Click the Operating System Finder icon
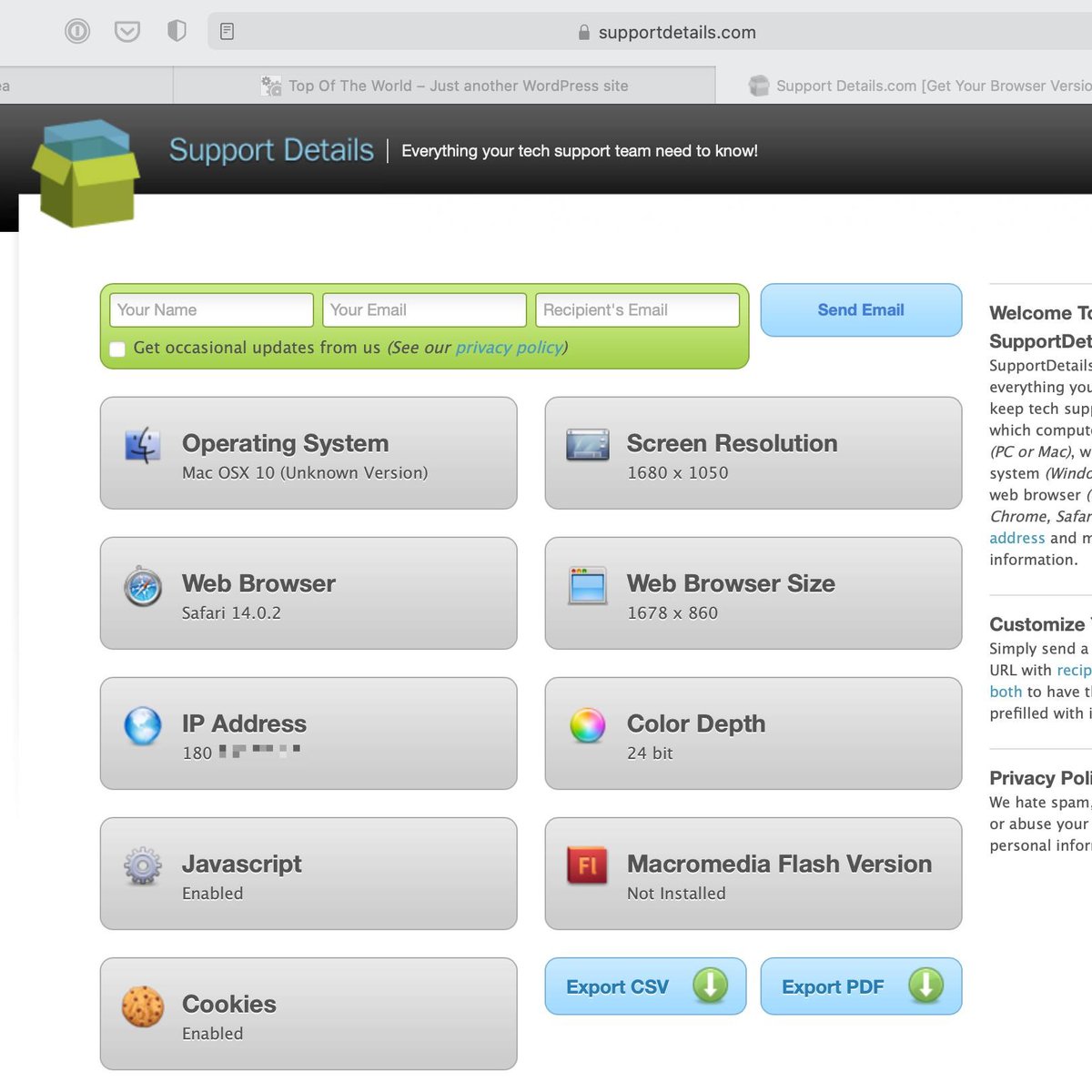 point(143,445)
